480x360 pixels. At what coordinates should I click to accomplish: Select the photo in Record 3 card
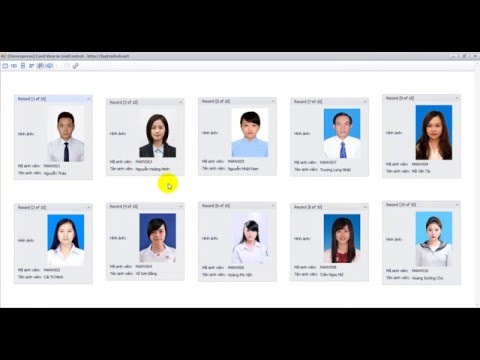point(157,133)
